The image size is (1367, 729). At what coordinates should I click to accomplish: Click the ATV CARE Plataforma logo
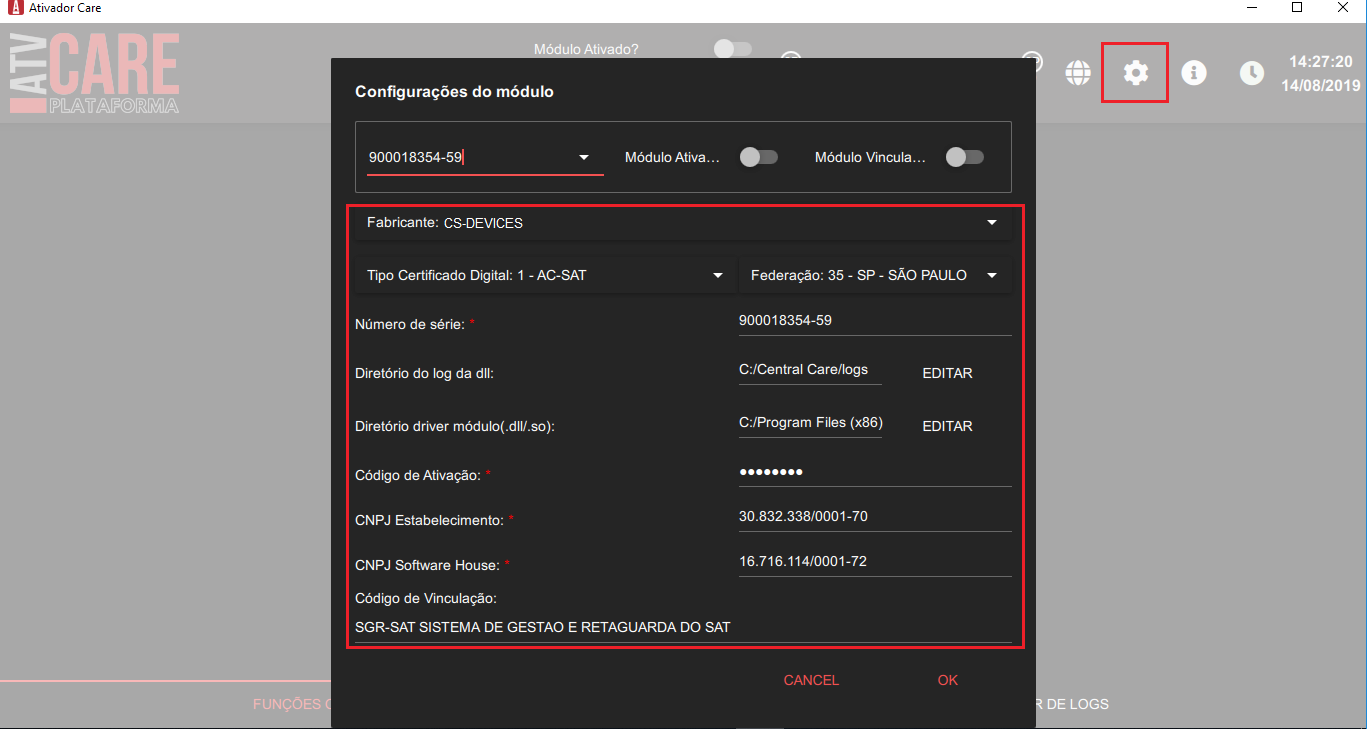click(x=94, y=72)
